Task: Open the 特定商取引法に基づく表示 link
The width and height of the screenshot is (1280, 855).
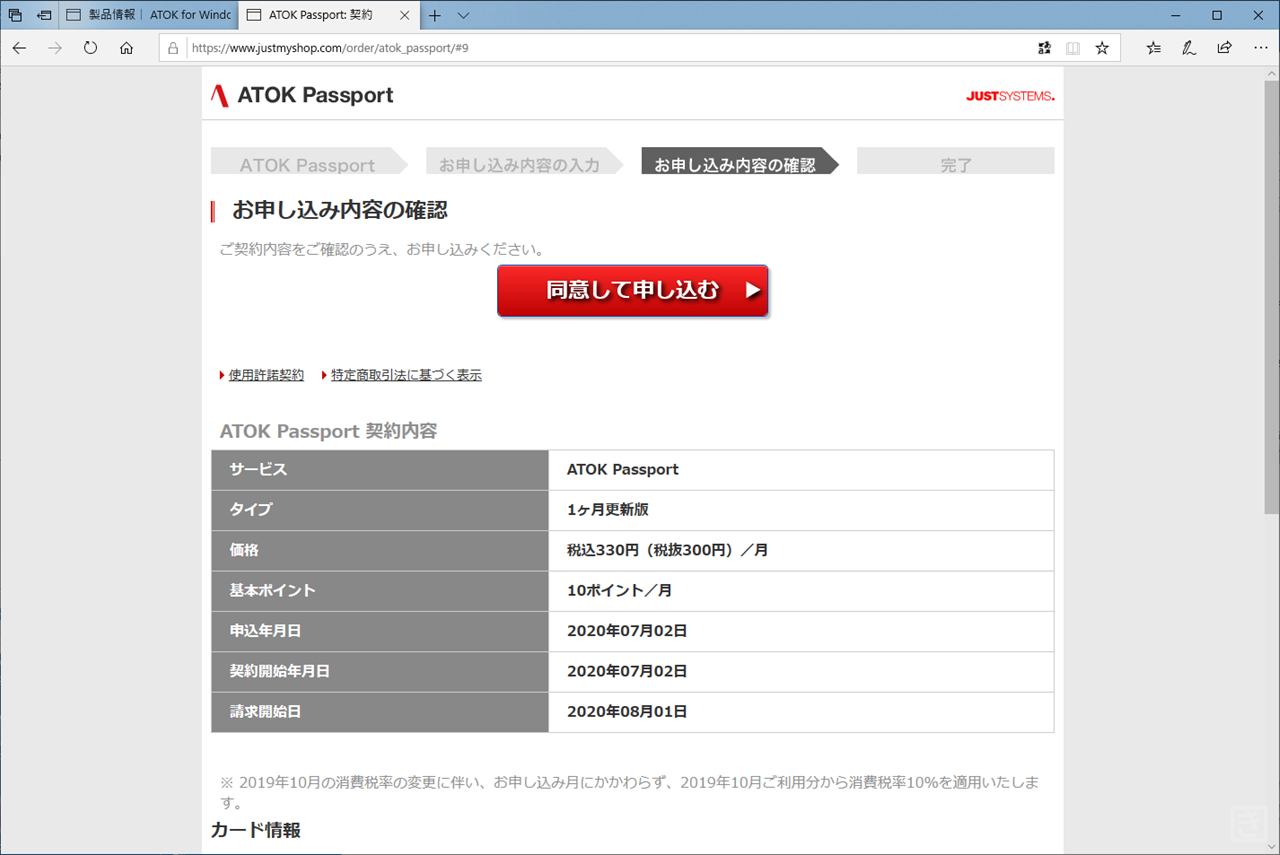Action: tap(406, 375)
